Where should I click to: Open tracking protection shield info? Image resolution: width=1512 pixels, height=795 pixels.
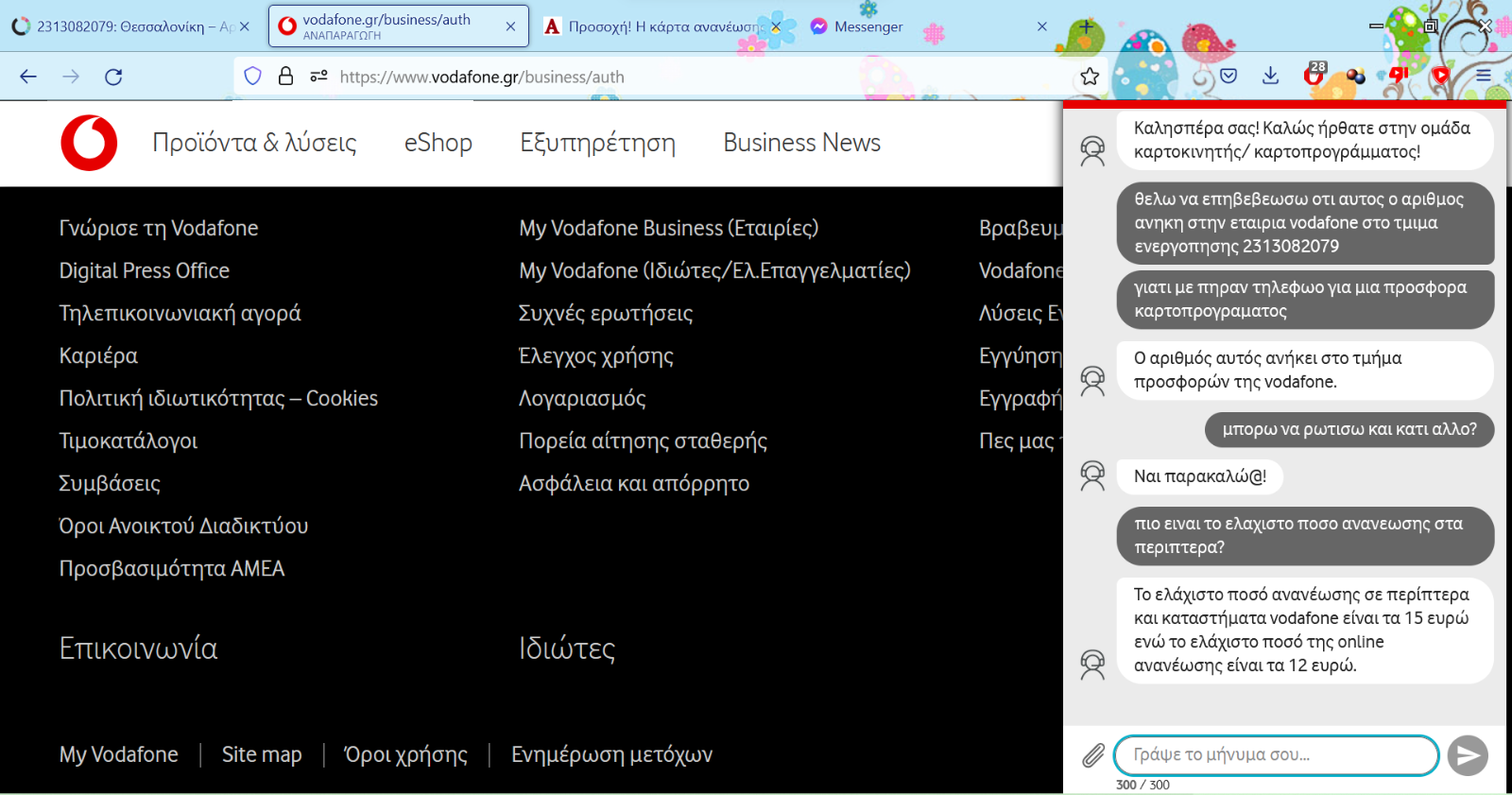coord(252,77)
